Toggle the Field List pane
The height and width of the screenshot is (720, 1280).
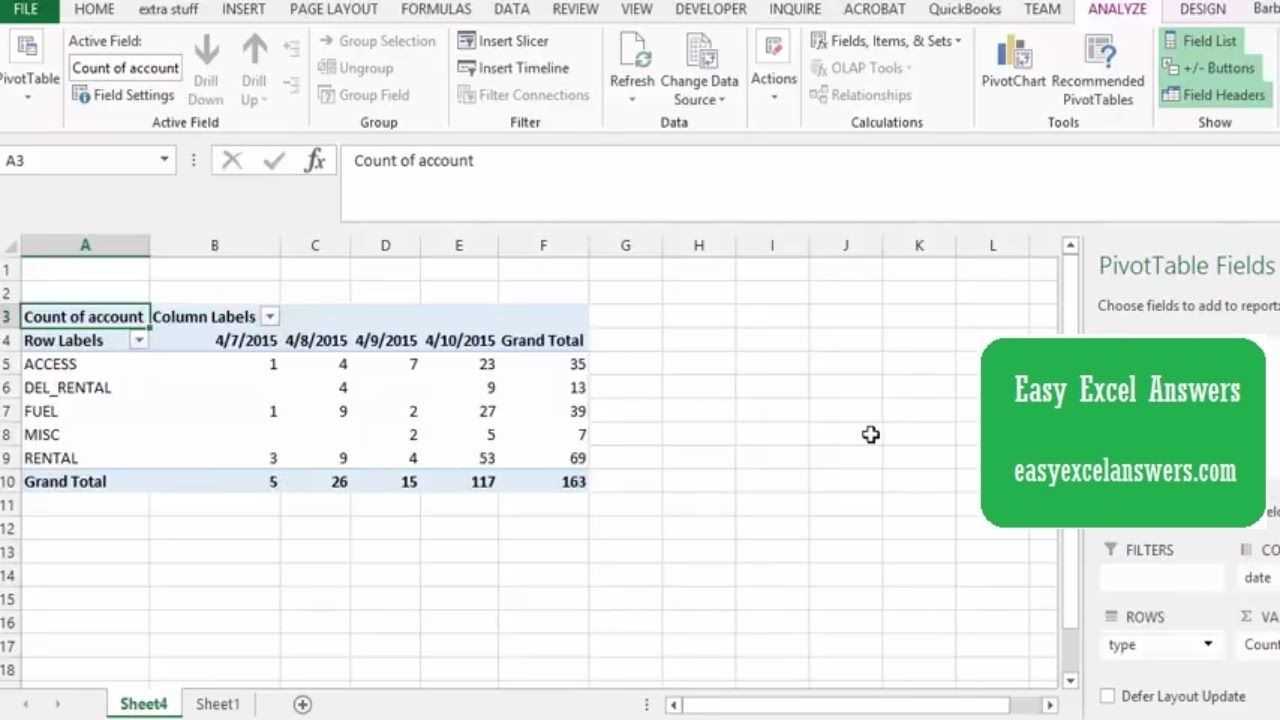coord(1199,41)
